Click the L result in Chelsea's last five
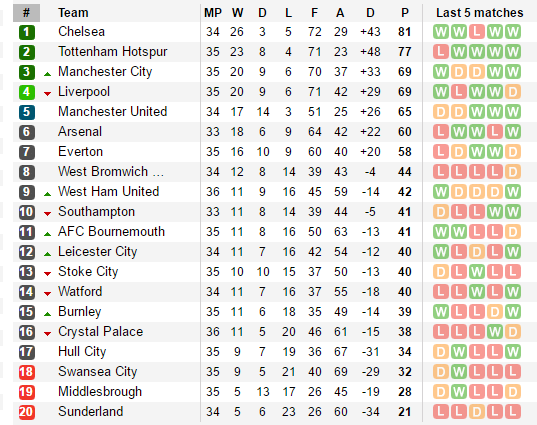 [477, 32]
